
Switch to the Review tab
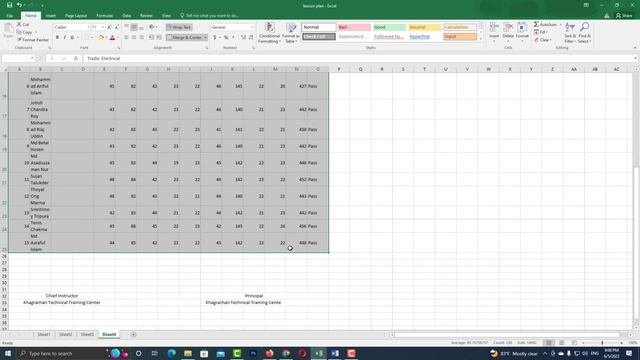pyautogui.click(x=146, y=16)
